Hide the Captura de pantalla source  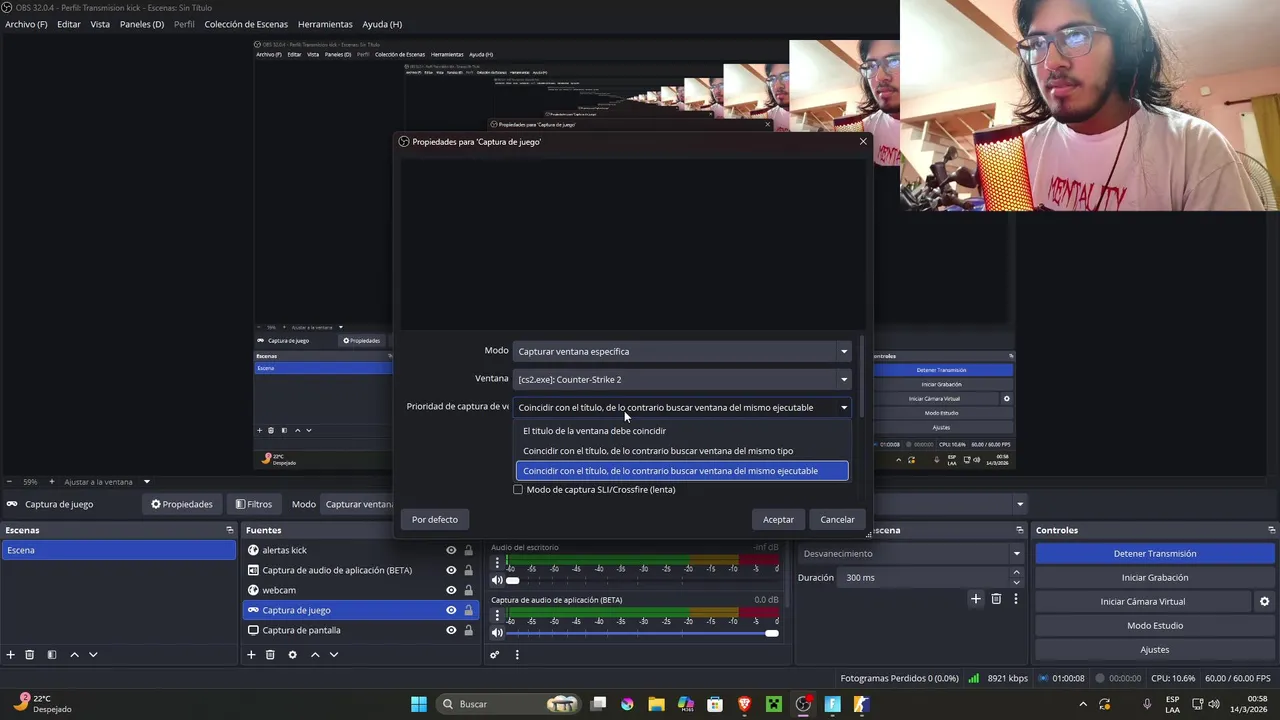tap(451, 630)
